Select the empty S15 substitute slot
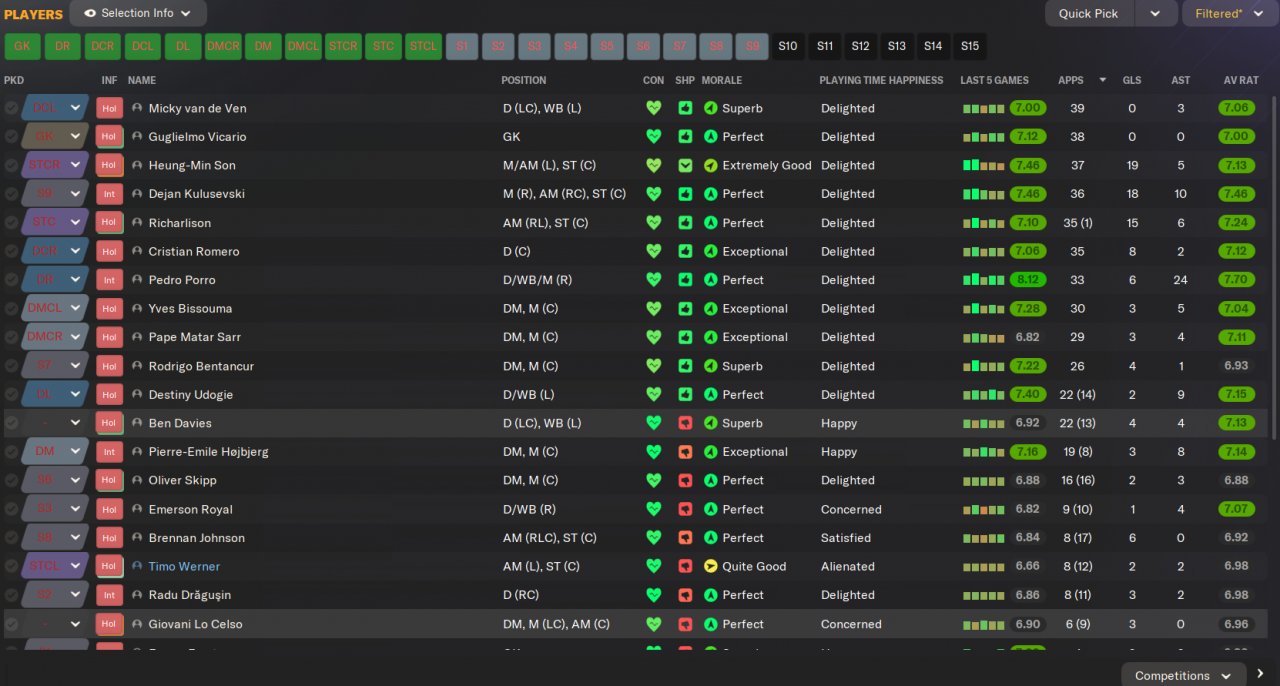This screenshot has width=1280, height=686. point(970,46)
